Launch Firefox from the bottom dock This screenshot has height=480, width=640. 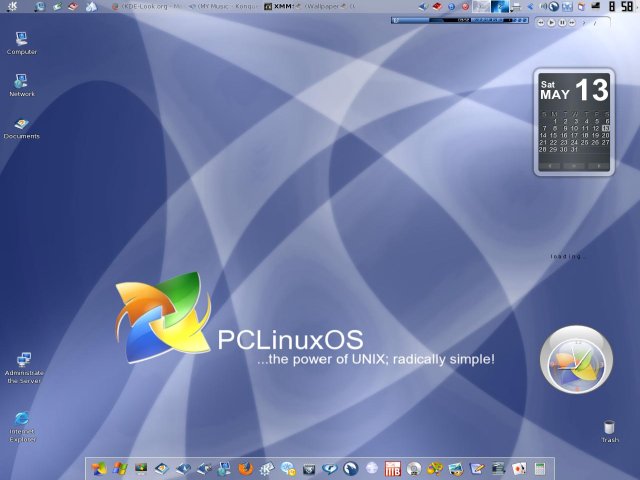click(x=245, y=469)
